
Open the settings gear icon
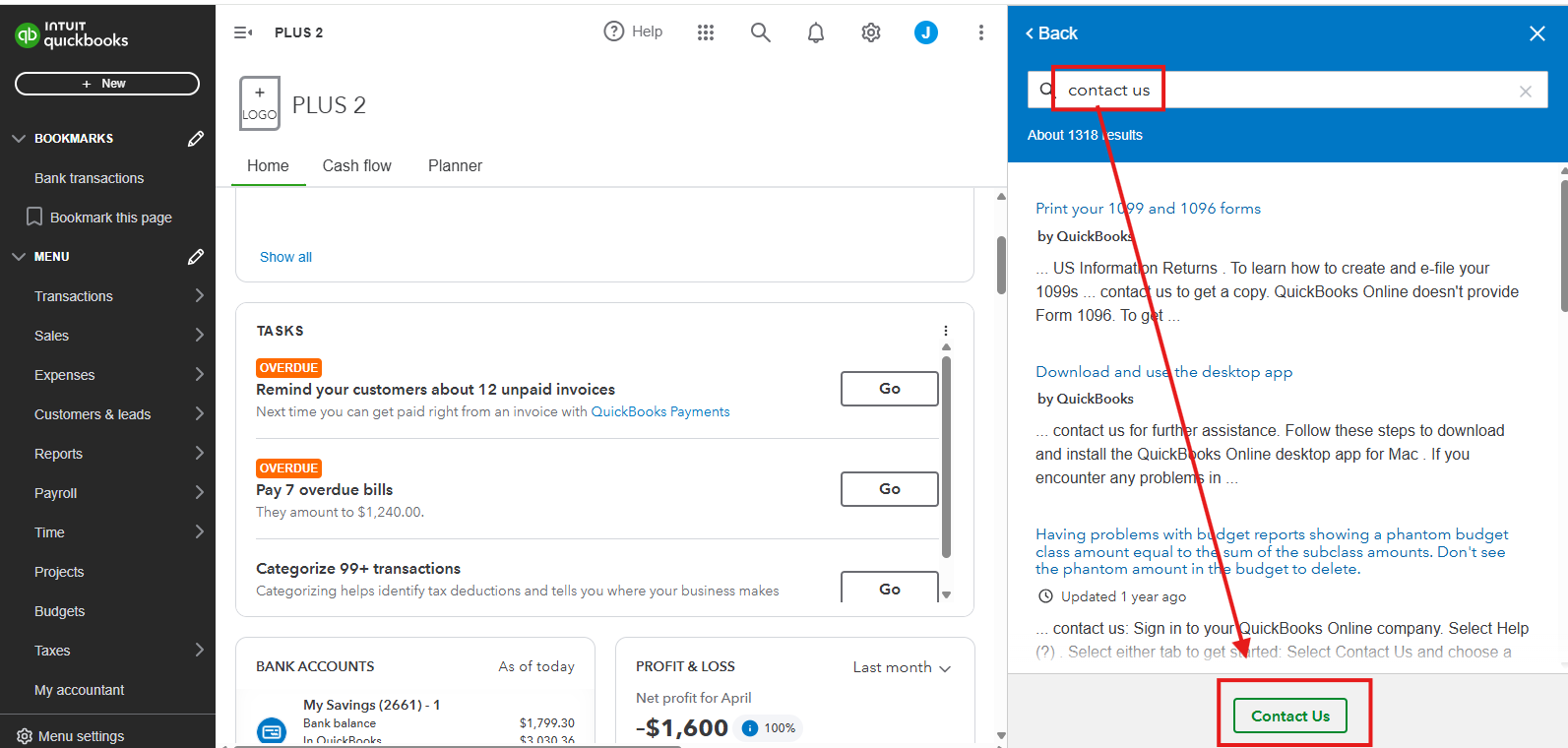pyautogui.click(x=871, y=32)
